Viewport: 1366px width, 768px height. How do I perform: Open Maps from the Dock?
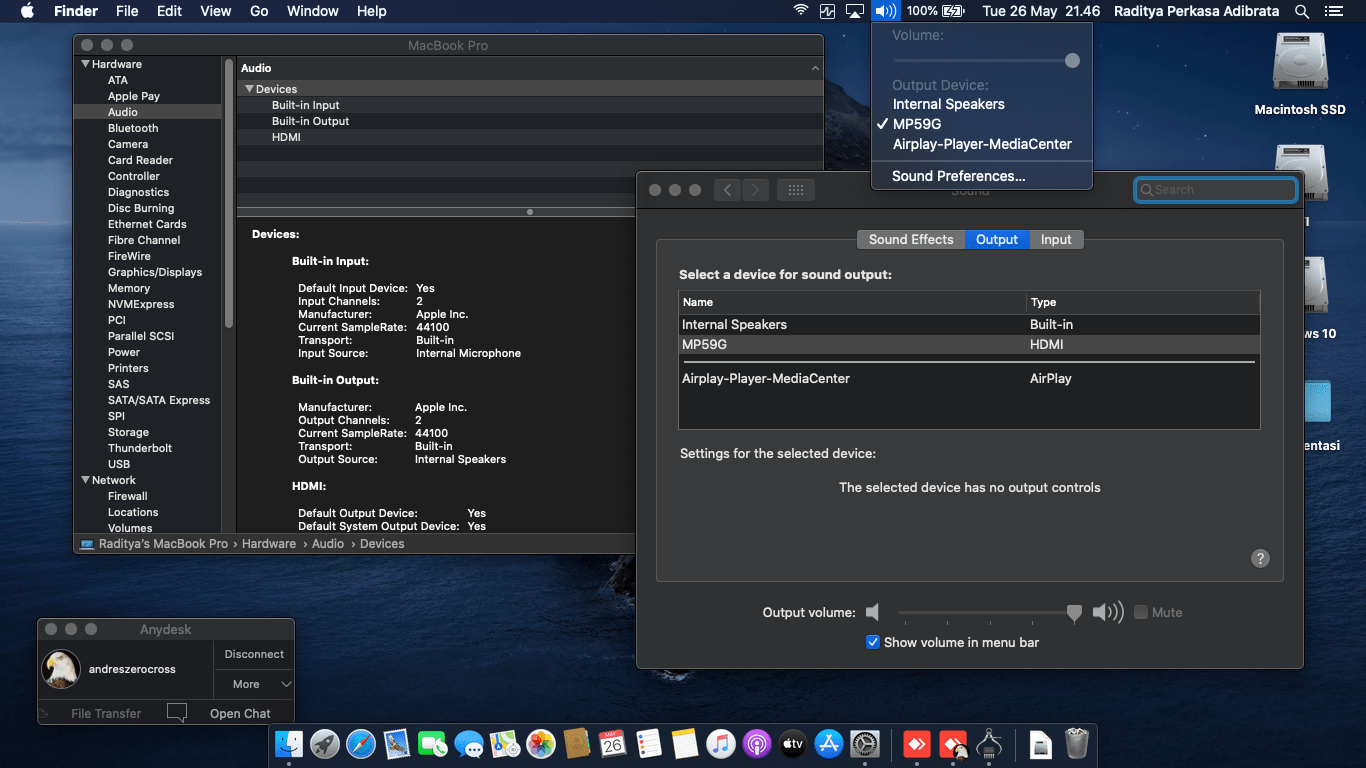pyautogui.click(x=505, y=744)
